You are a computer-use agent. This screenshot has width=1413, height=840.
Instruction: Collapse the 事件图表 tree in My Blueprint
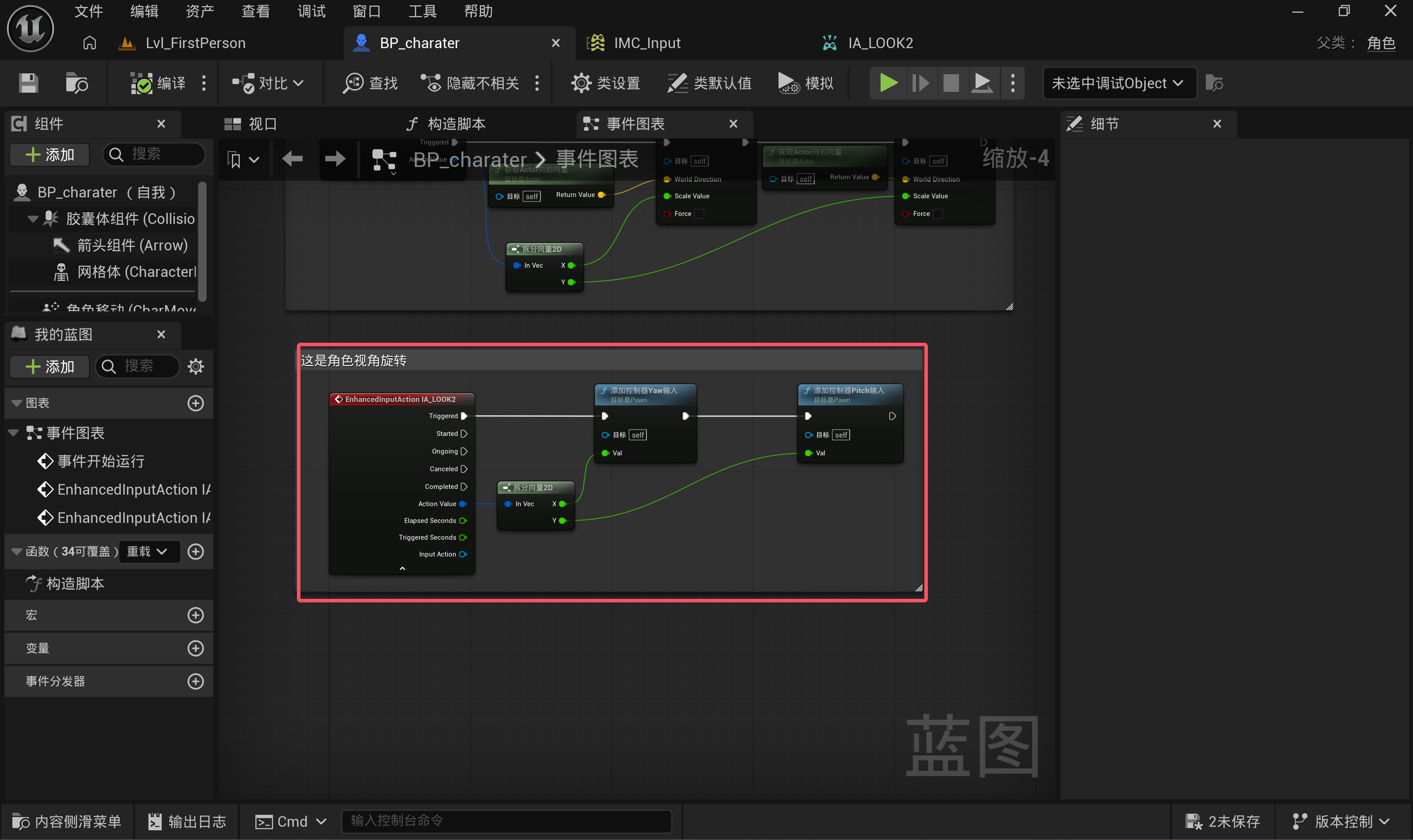14,433
